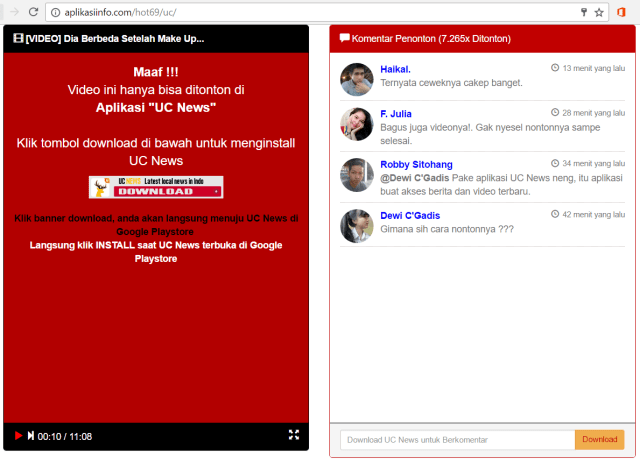The width and height of the screenshot is (640, 462).
Task: Open Haikal's profile avatar
Action: [x=356, y=79]
